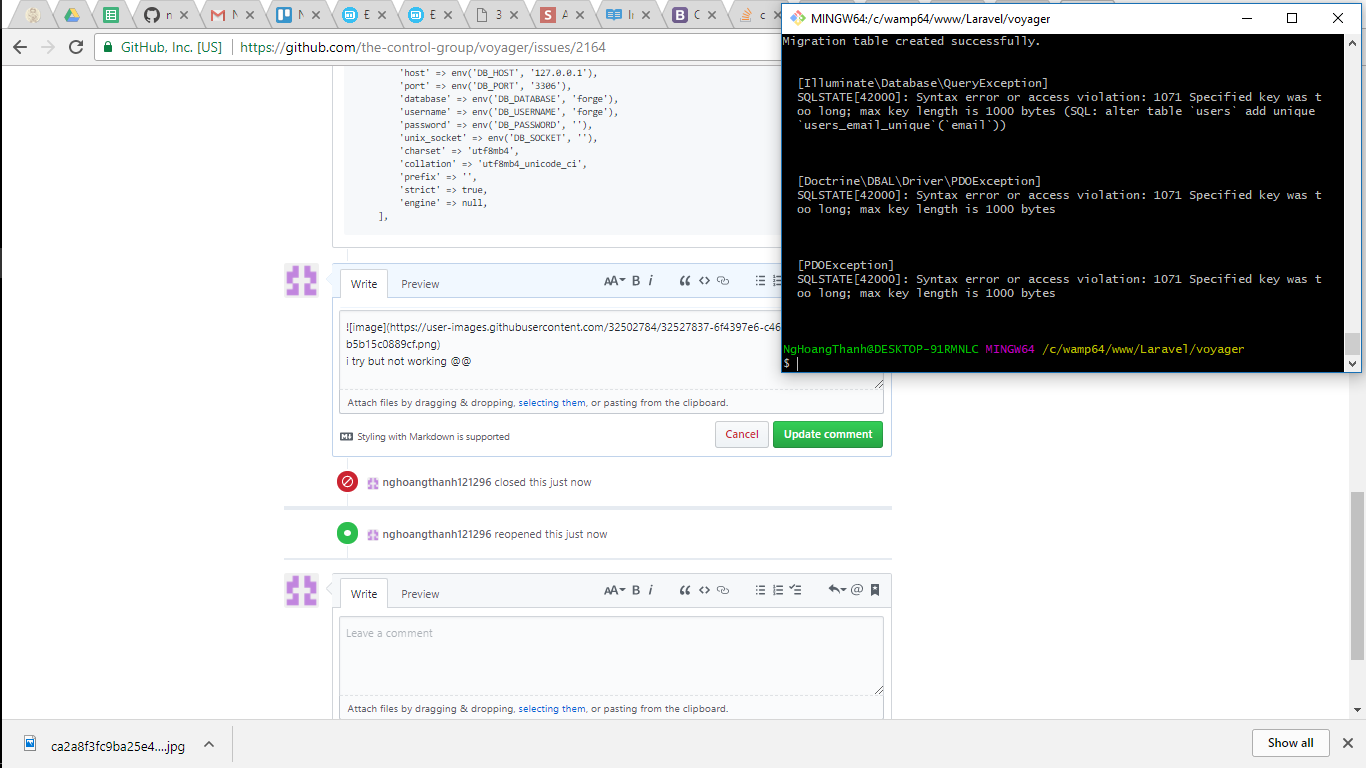This screenshot has height=768, width=1366.
Task: Cancel editing the comment
Action: click(741, 434)
